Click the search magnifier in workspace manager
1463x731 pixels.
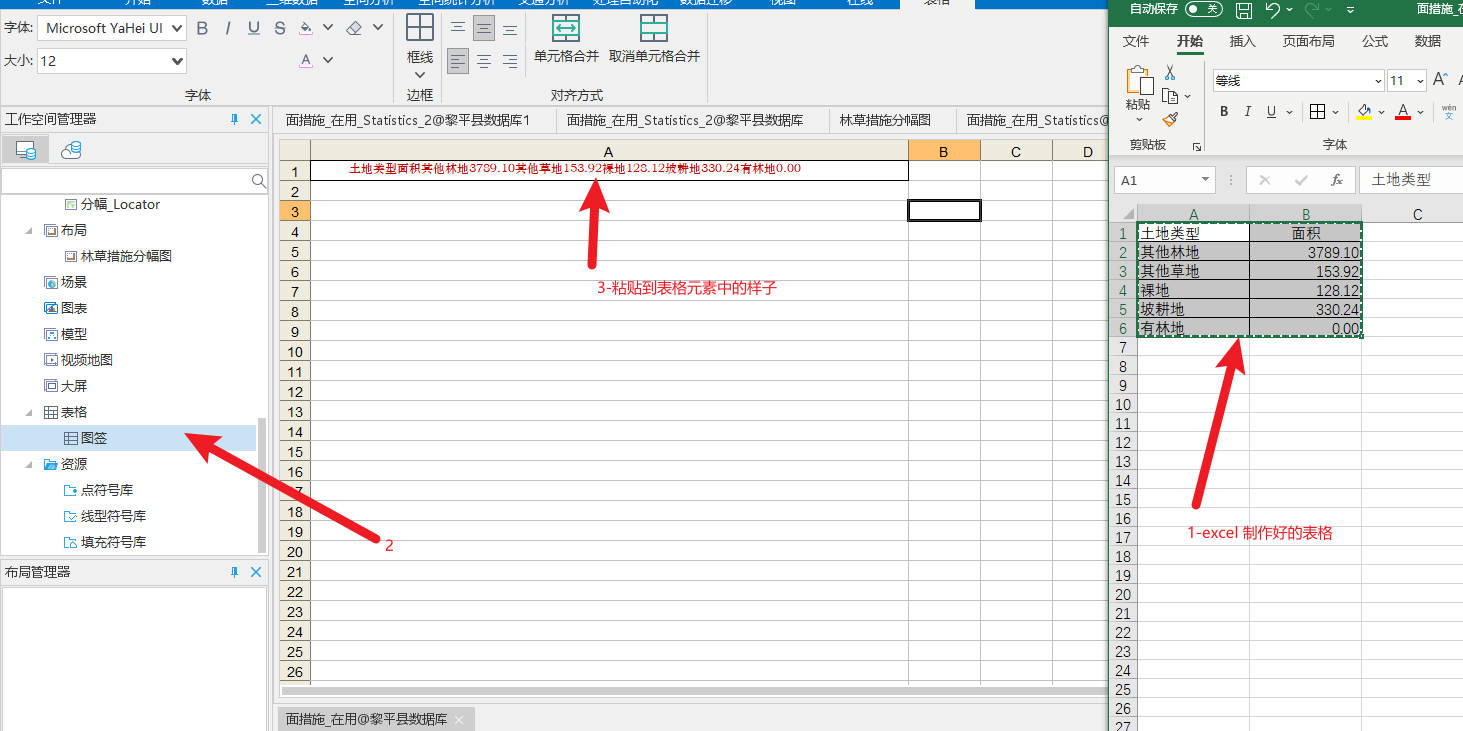coord(258,181)
